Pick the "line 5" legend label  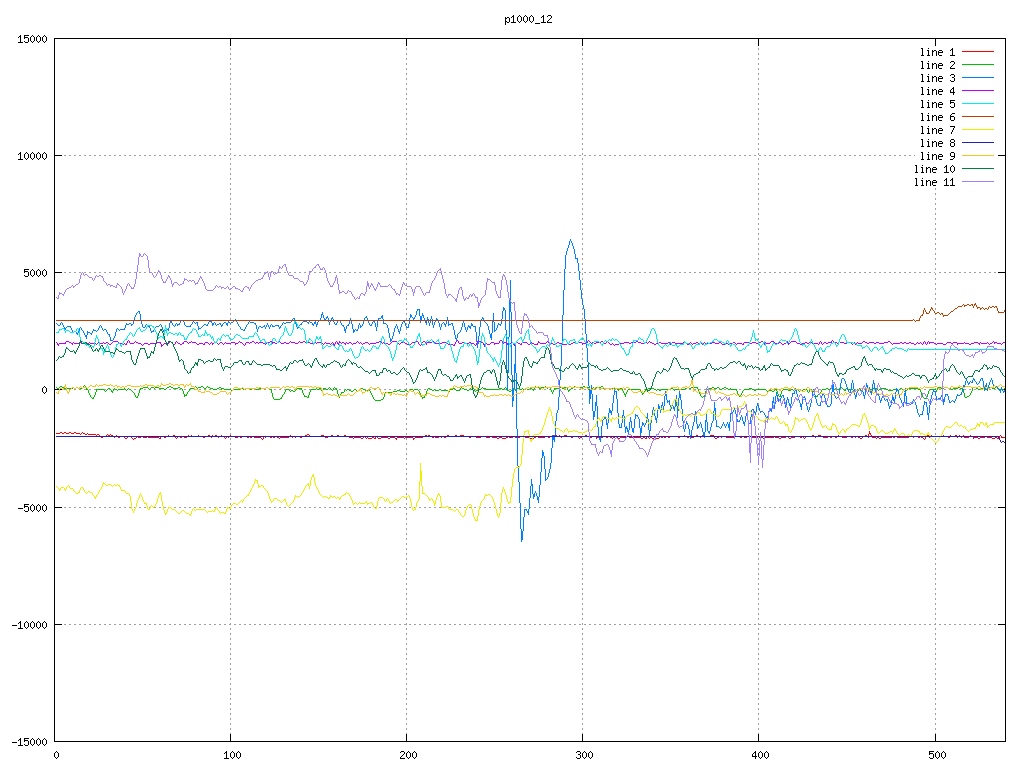point(937,104)
